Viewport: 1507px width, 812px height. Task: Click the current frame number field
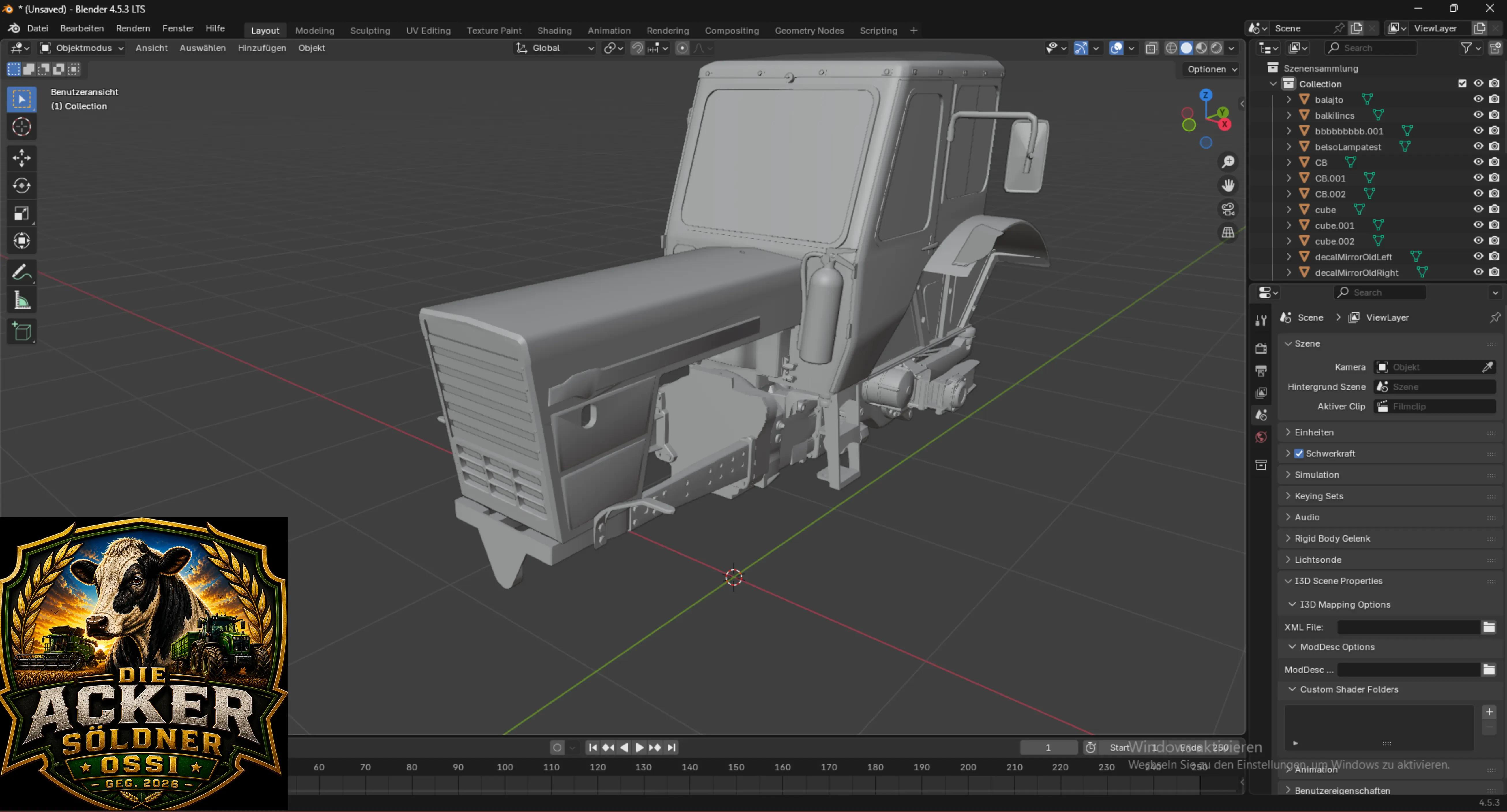point(1048,747)
